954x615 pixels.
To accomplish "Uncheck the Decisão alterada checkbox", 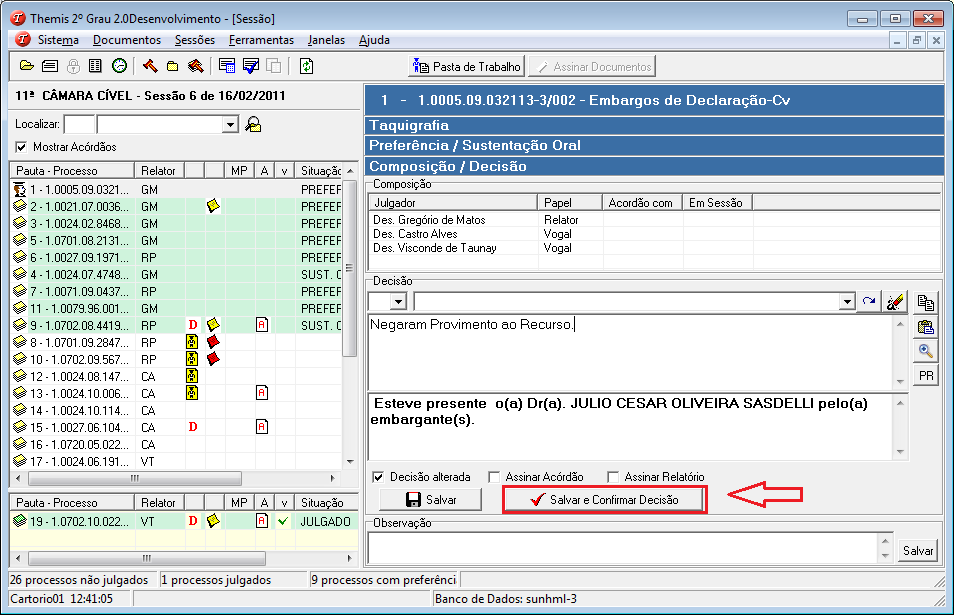I will tap(378, 477).
